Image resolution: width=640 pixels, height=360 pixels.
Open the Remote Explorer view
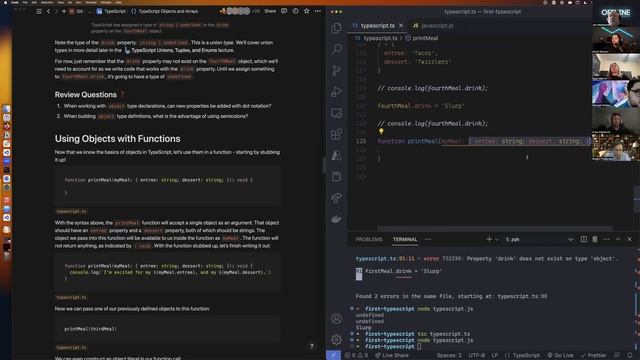click(x=336, y=113)
